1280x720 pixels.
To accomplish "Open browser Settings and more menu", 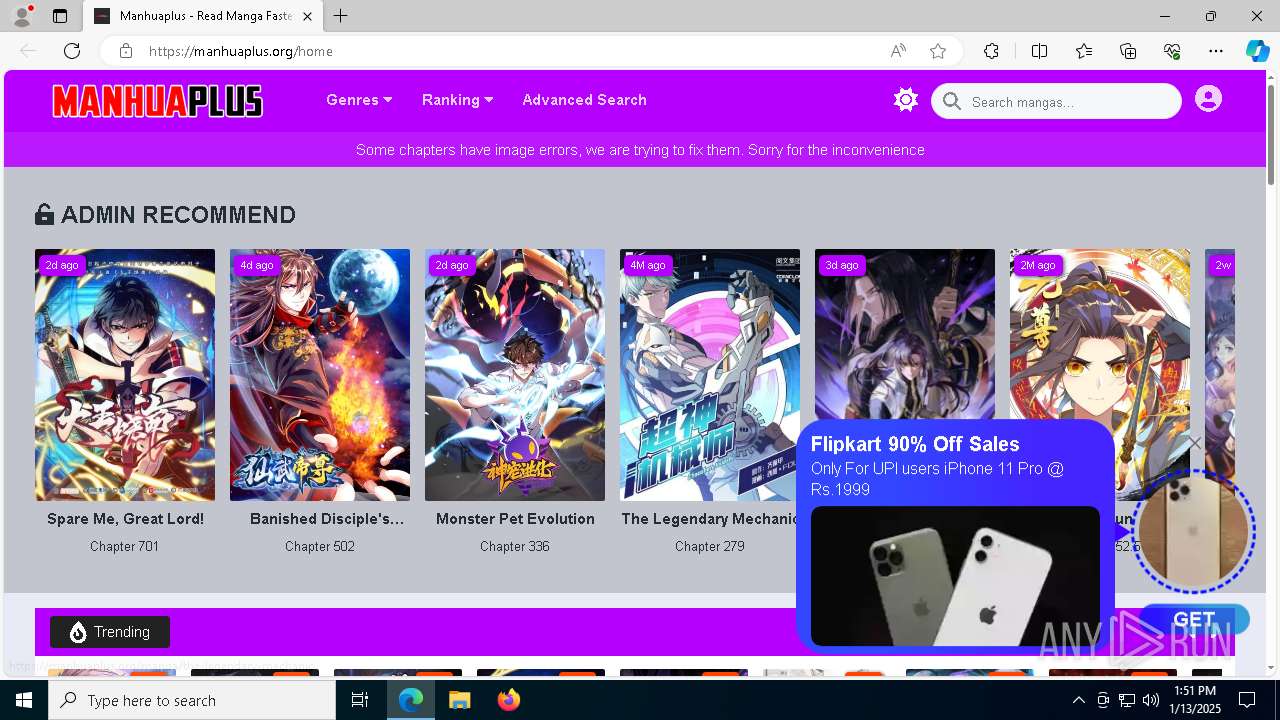I will click(x=1216, y=51).
